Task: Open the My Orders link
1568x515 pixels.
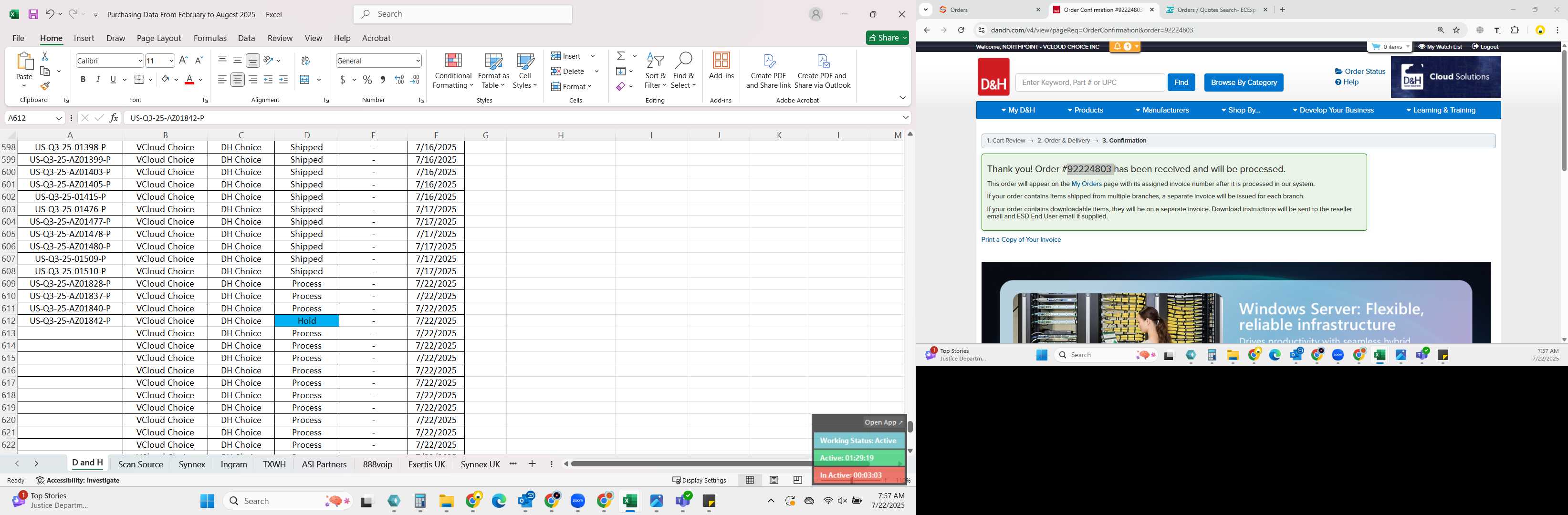Action: (x=1086, y=184)
